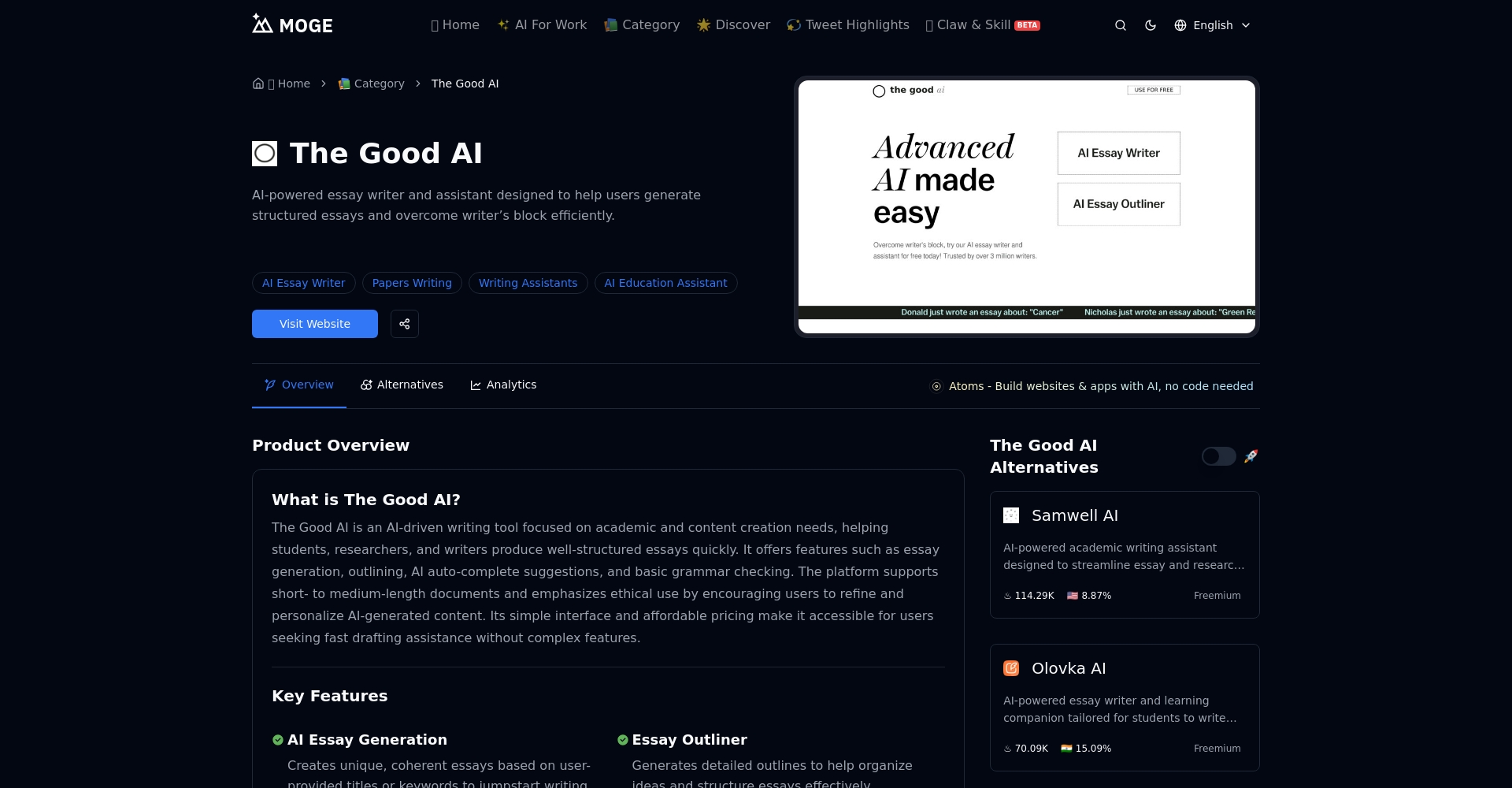Click the Olovka AI logo icon
Viewport: 1512px width, 788px height.
[x=1011, y=668]
